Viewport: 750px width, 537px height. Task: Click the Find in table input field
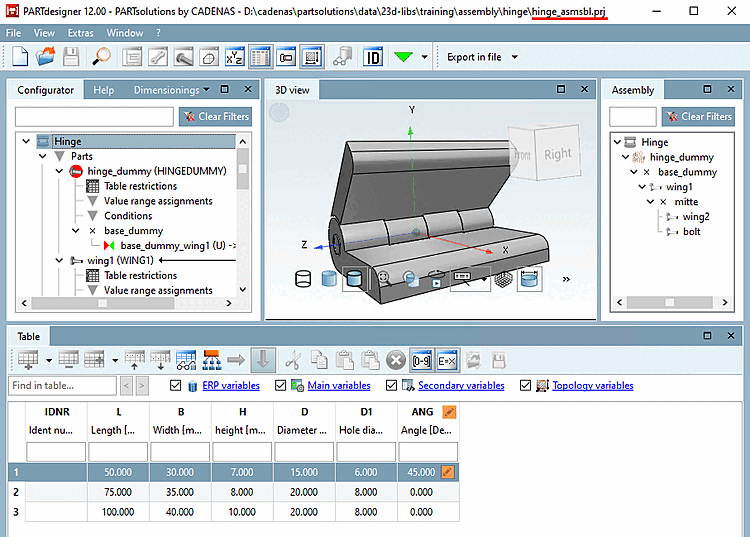tap(63, 386)
